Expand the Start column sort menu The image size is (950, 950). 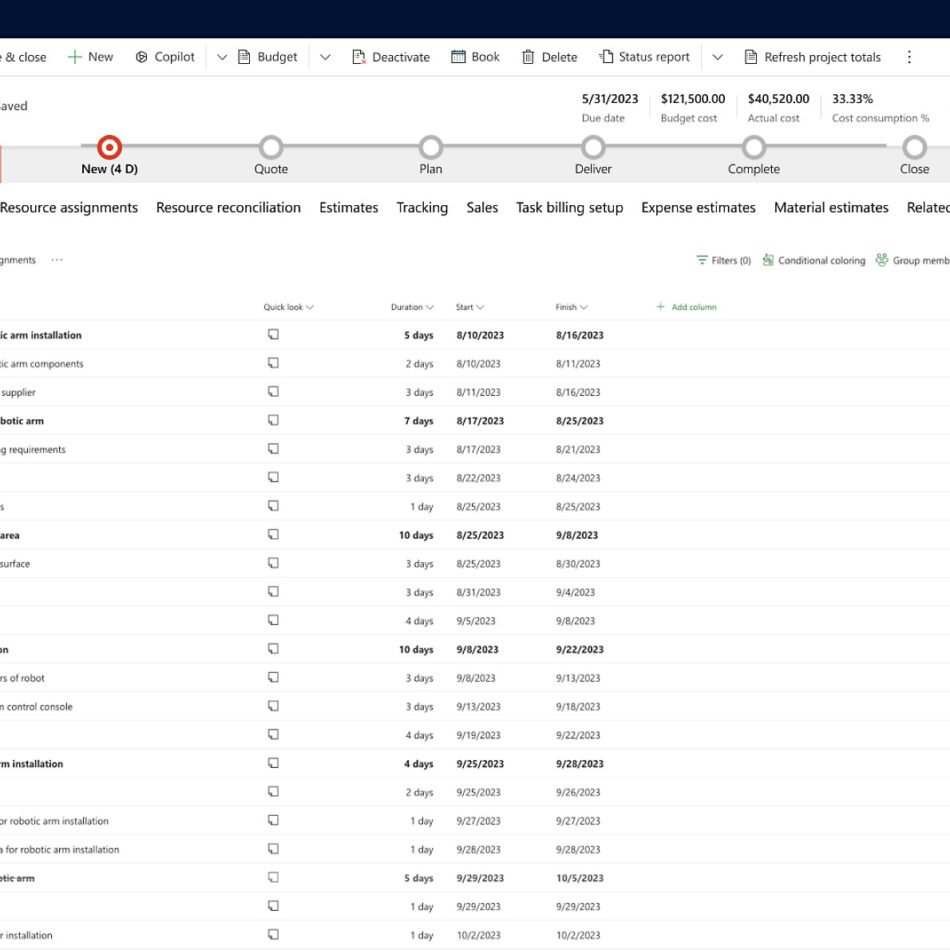tap(470, 307)
